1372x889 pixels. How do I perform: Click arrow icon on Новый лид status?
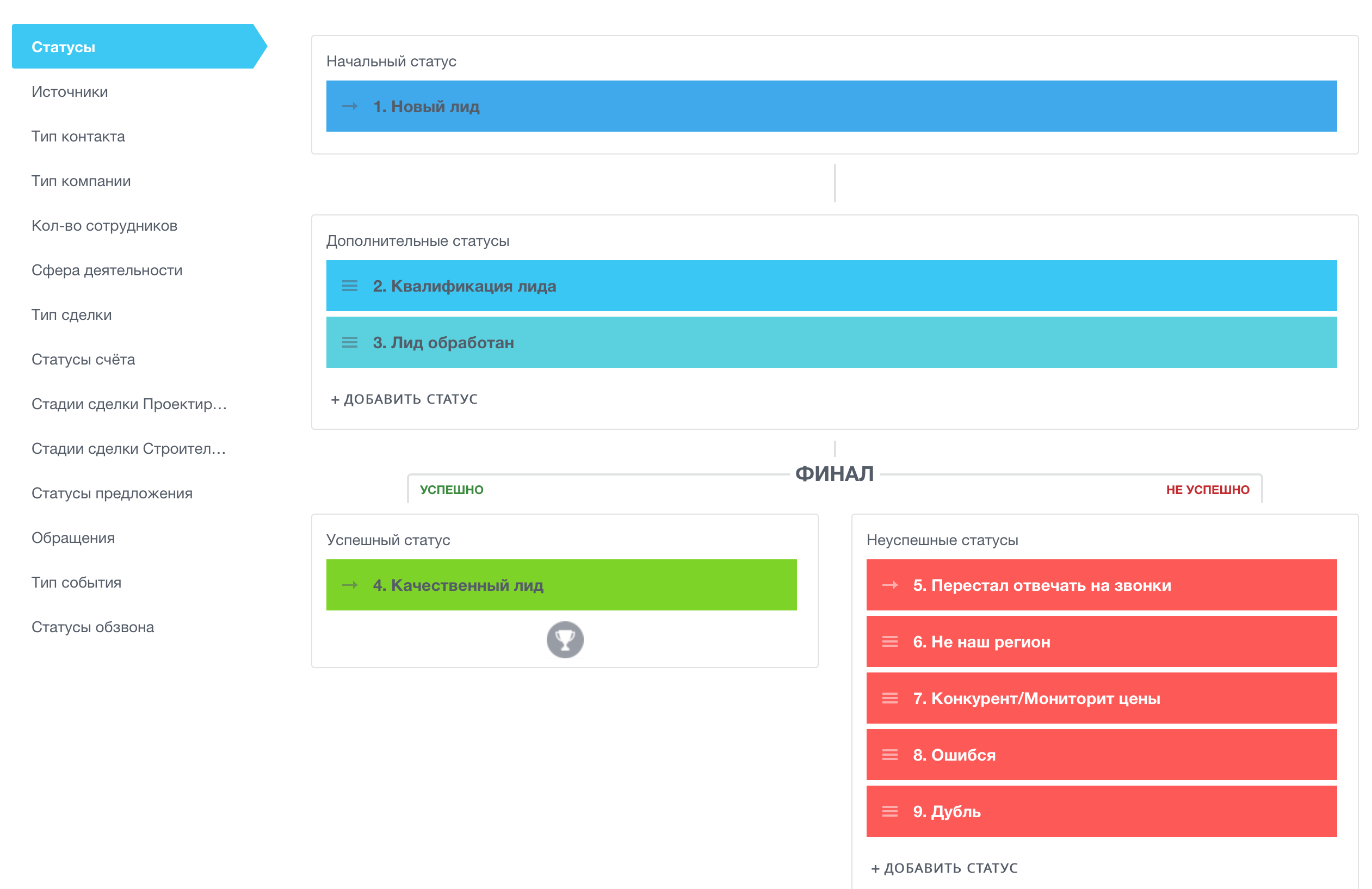(349, 106)
